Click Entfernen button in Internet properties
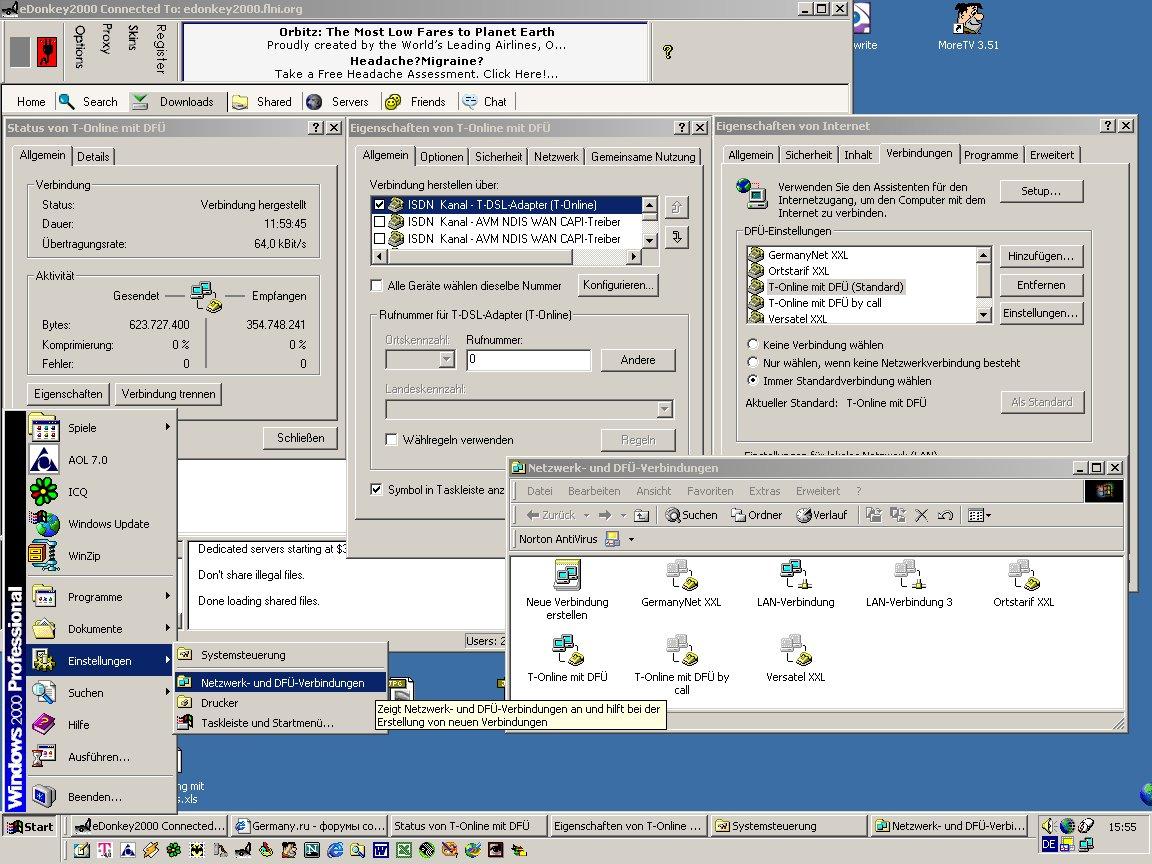This screenshot has height=864, width=1152. [x=1040, y=284]
